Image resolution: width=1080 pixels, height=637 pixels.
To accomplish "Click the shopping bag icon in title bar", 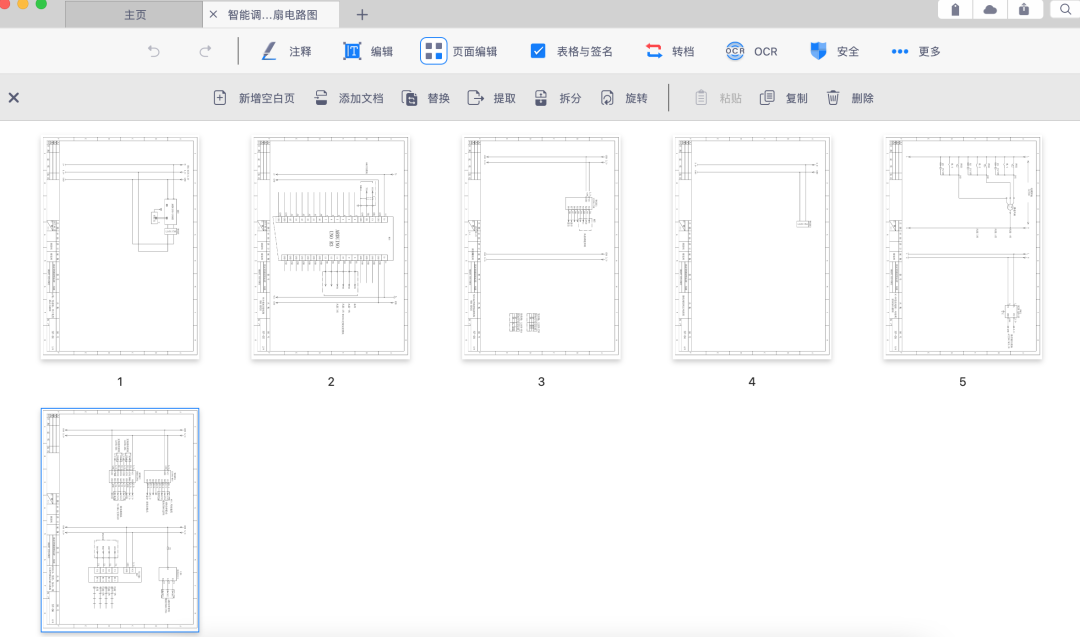I will (x=955, y=9).
